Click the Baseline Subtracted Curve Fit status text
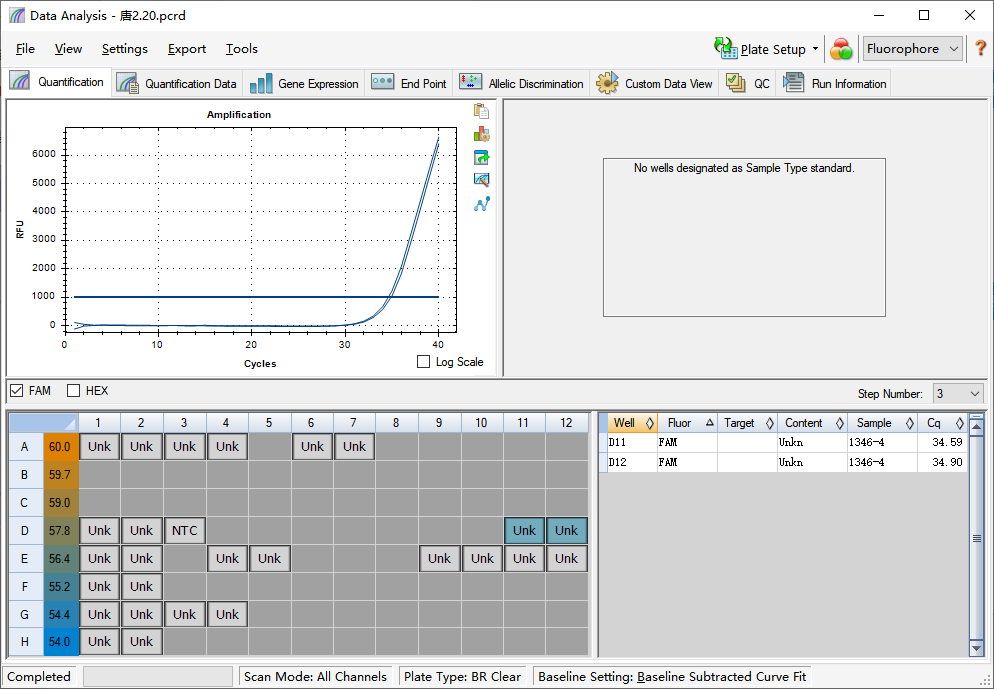Screen dimensions: 994x689 click(x=721, y=676)
